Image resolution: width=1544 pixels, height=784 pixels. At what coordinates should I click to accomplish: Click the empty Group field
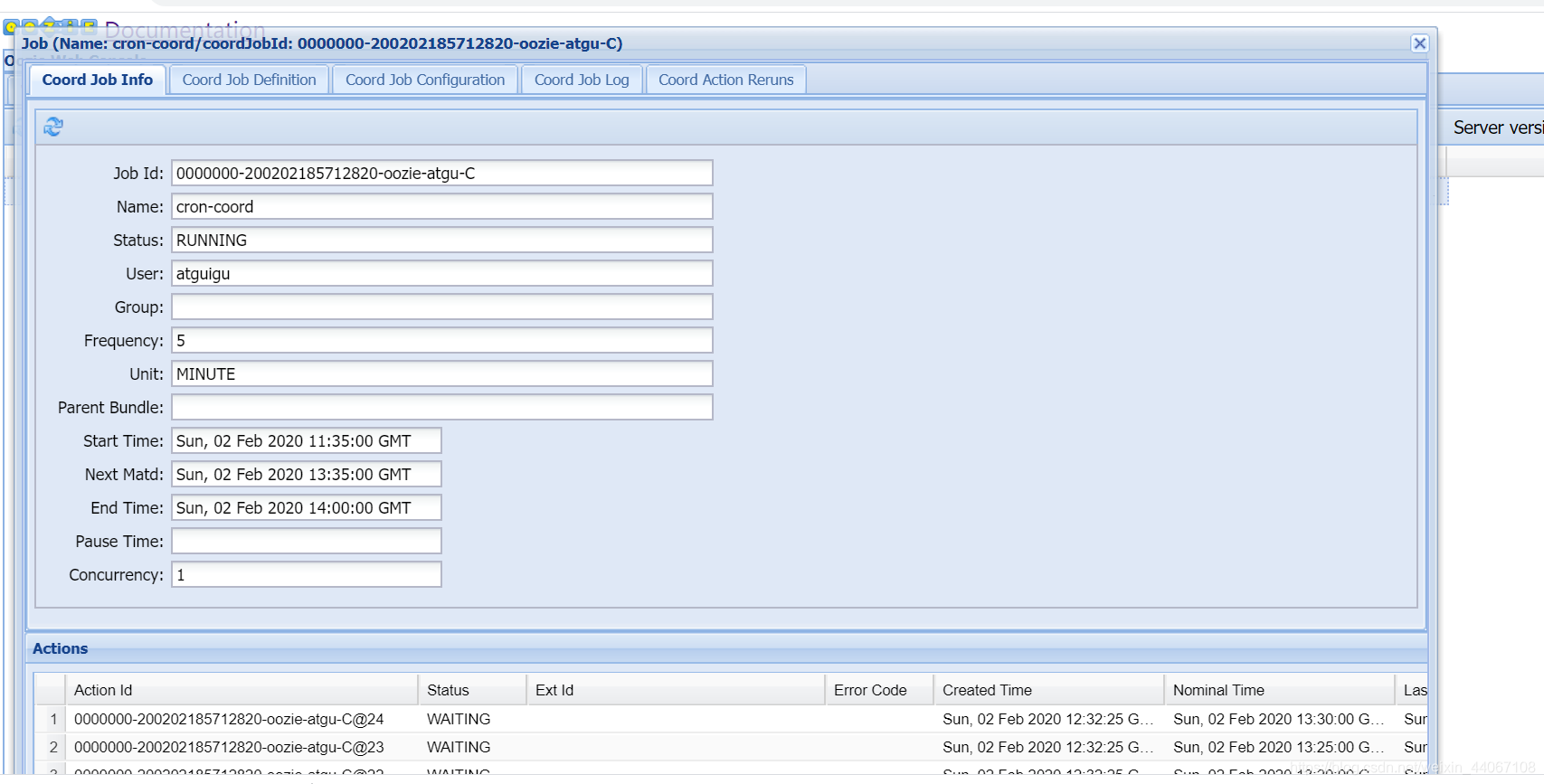point(442,307)
